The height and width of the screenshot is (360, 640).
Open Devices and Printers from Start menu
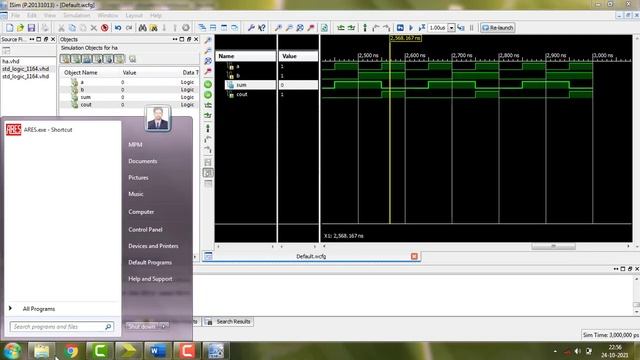point(153,246)
